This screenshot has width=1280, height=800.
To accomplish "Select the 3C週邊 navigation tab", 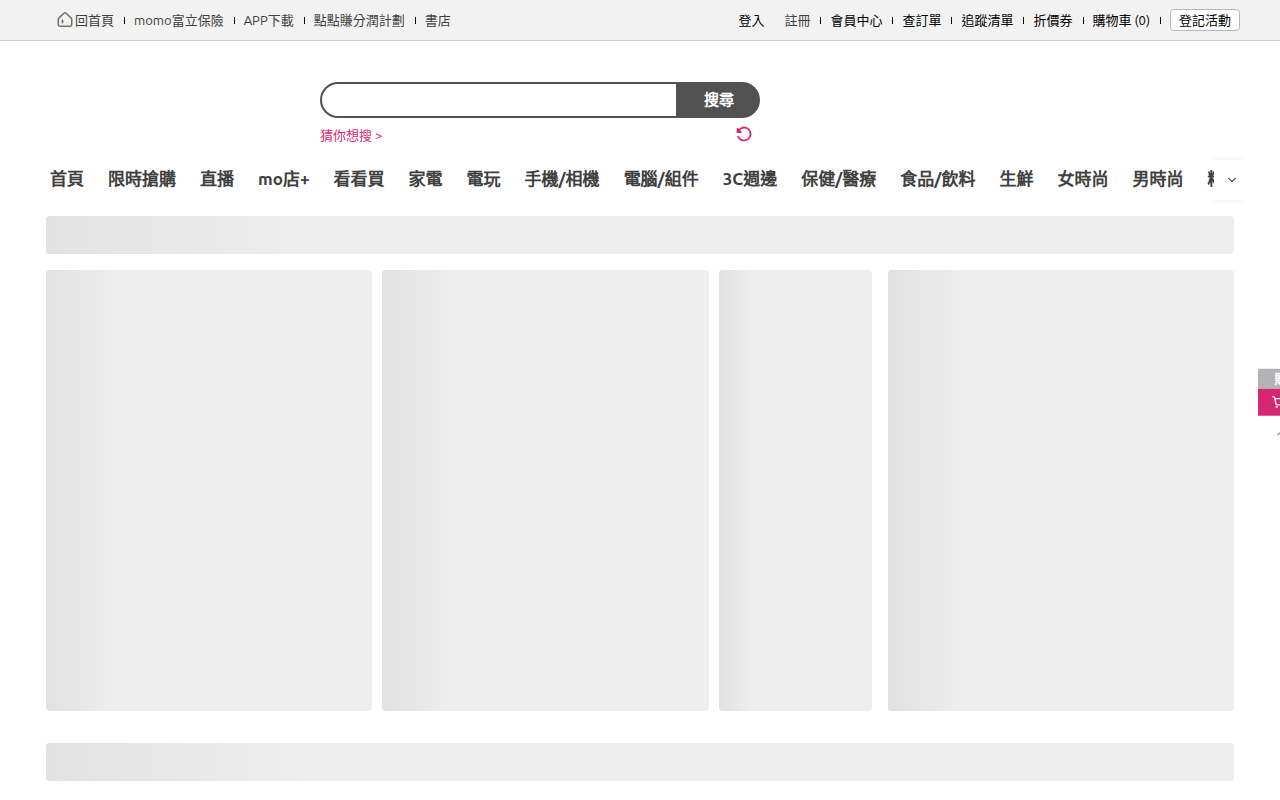I will (x=750, y=179).
